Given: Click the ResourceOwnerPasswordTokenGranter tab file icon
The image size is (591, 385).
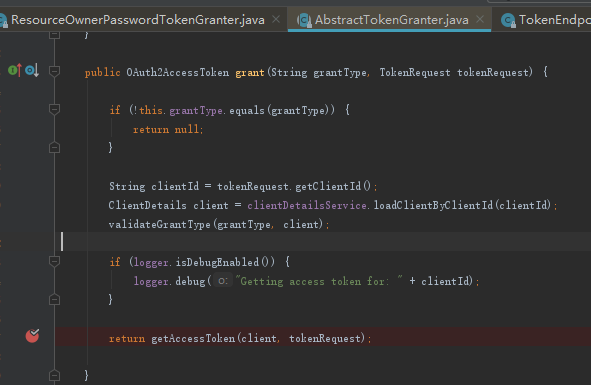Looking at the screenshot, I should tap(4, 20).
